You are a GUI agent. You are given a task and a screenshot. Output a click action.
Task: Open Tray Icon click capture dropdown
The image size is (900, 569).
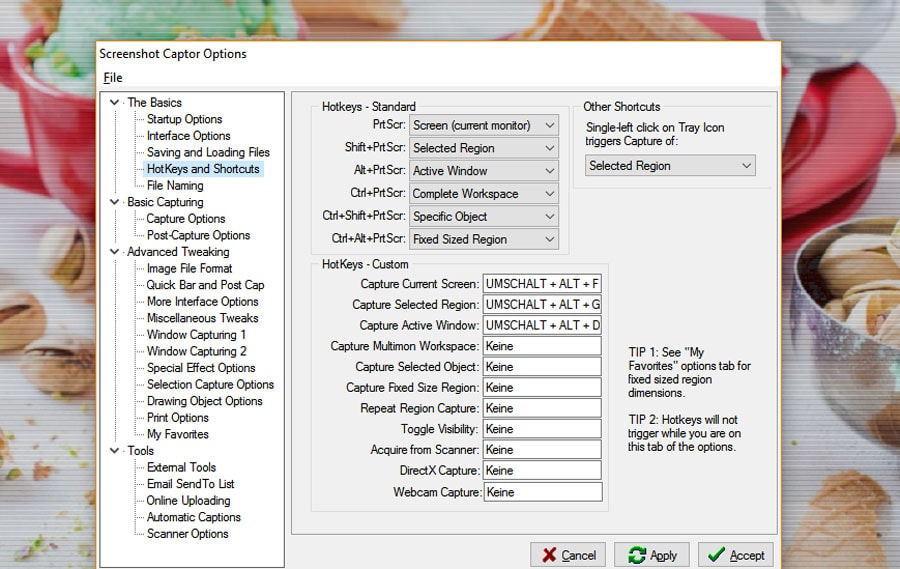click(670, 165)
